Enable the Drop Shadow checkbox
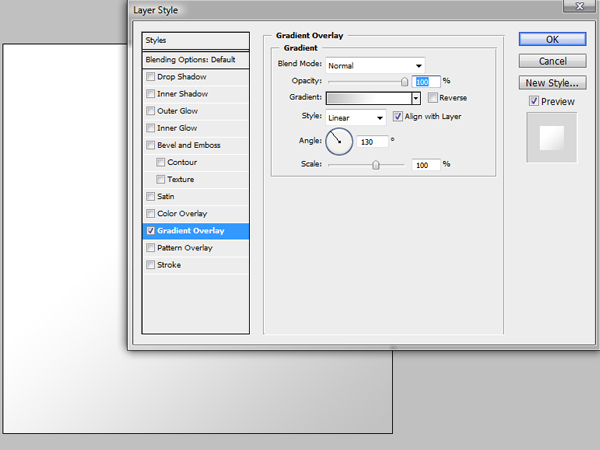Image resolution: width=600 pixels, height=450 pixels. tap(150, 77)
